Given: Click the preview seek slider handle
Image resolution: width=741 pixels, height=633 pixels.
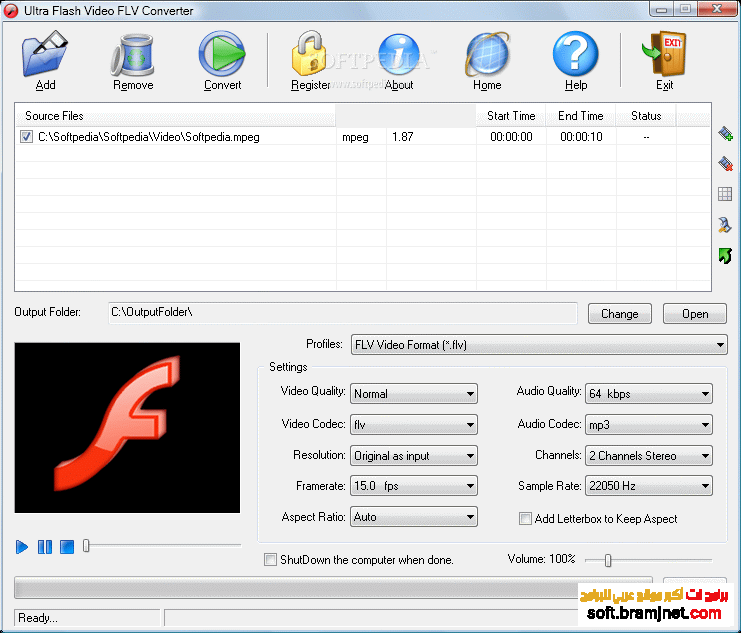Looking at the screenshot, I should [x=86, y=546].
